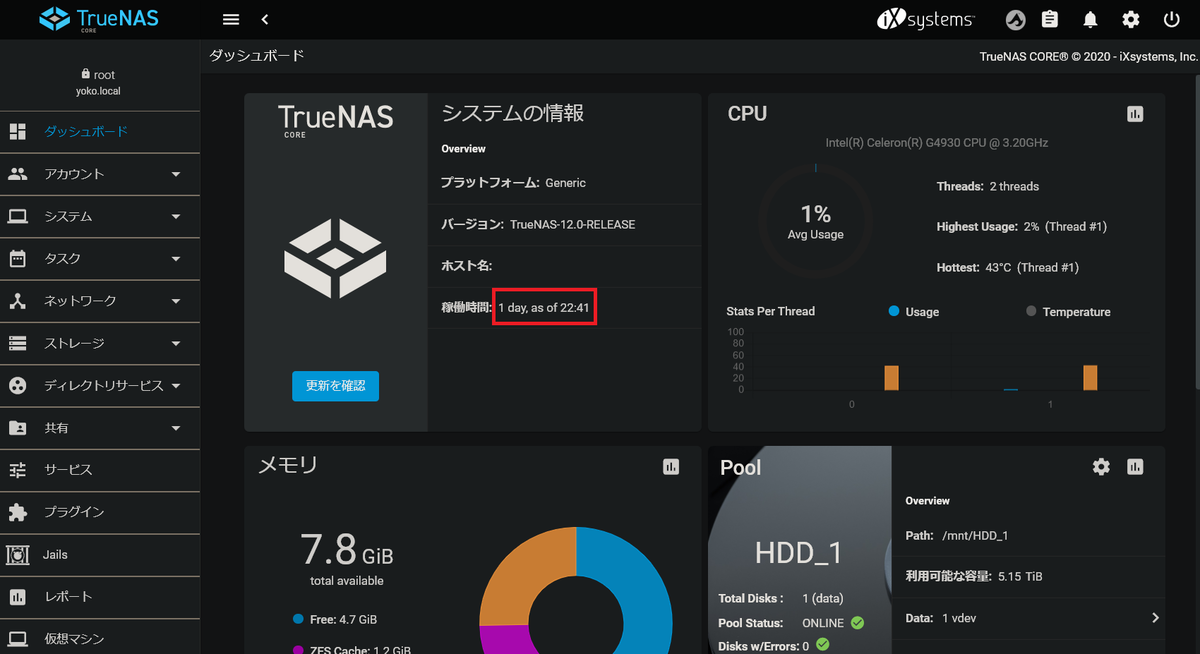The height and width of the screenshot is (654, 1200).
Task: Open Pool reports chart icon
Action: pyautogui.click(x=1134, y=467)
